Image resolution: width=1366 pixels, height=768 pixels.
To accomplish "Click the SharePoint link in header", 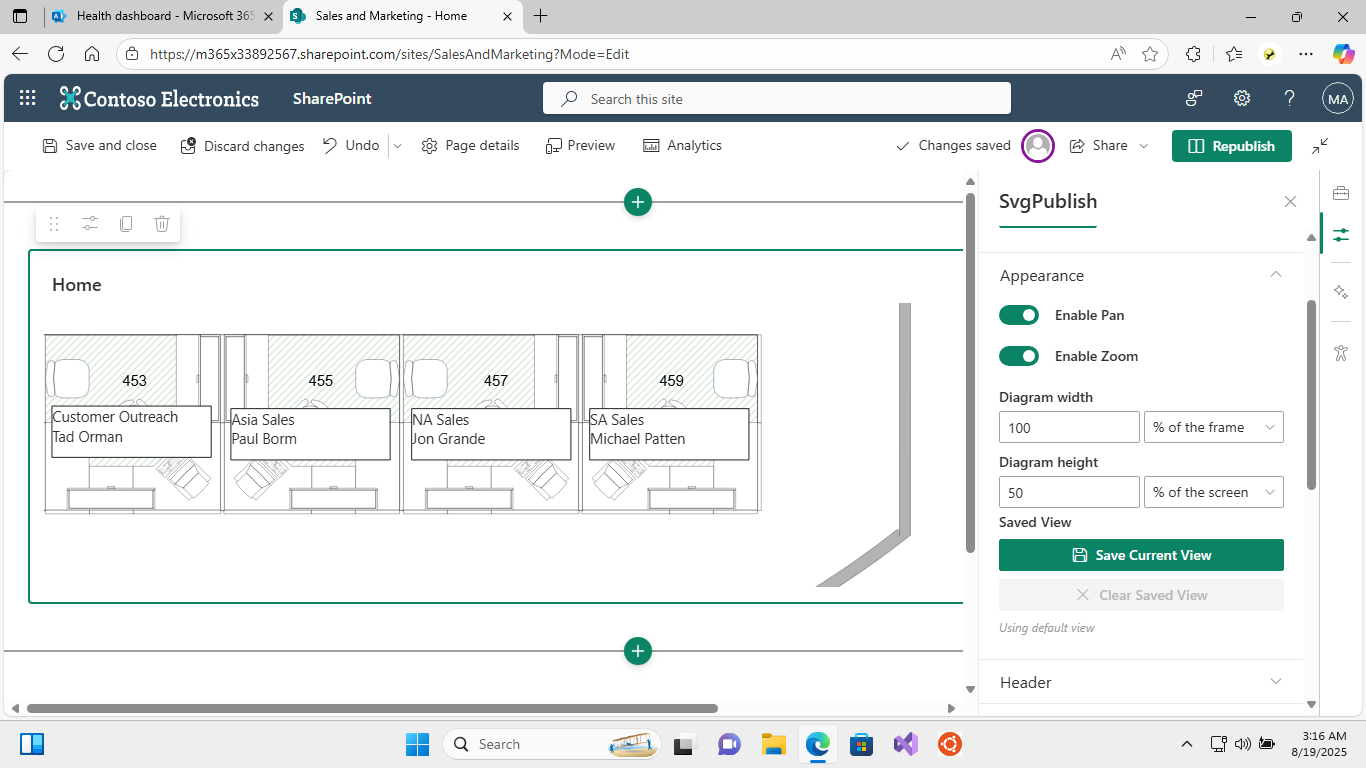I will (332, 99).
